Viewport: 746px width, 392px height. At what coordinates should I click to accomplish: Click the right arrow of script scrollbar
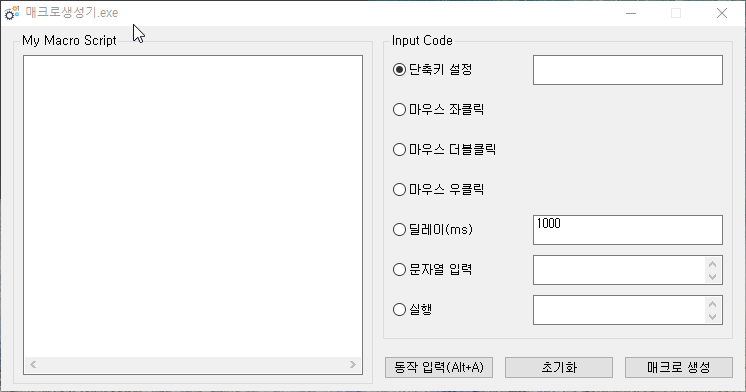click(353, 364)
